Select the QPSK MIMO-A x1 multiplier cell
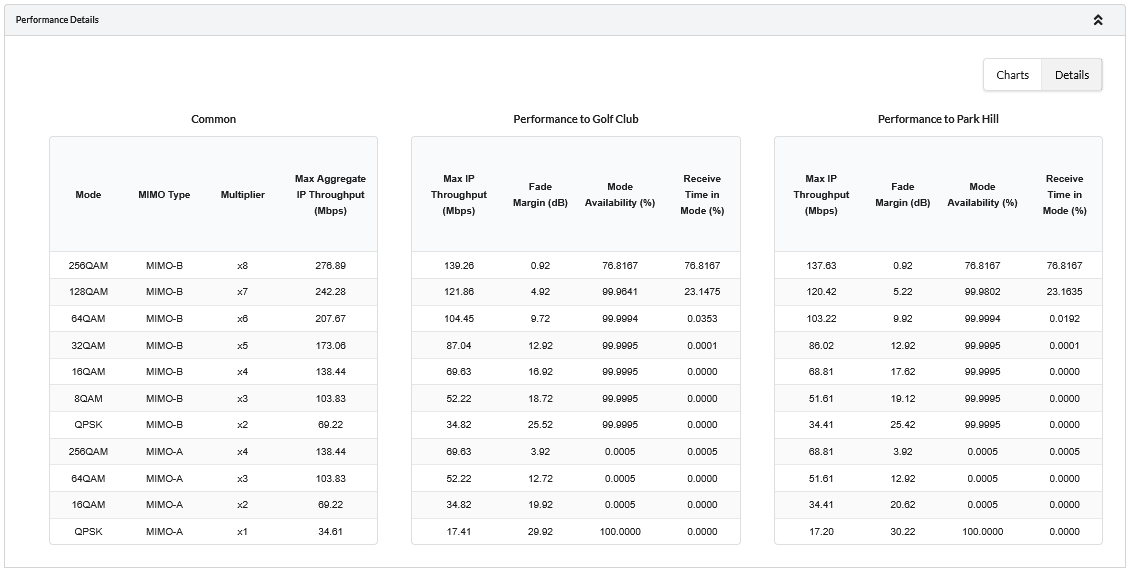This screenshot has width=1129, height=570. point(242,531)
